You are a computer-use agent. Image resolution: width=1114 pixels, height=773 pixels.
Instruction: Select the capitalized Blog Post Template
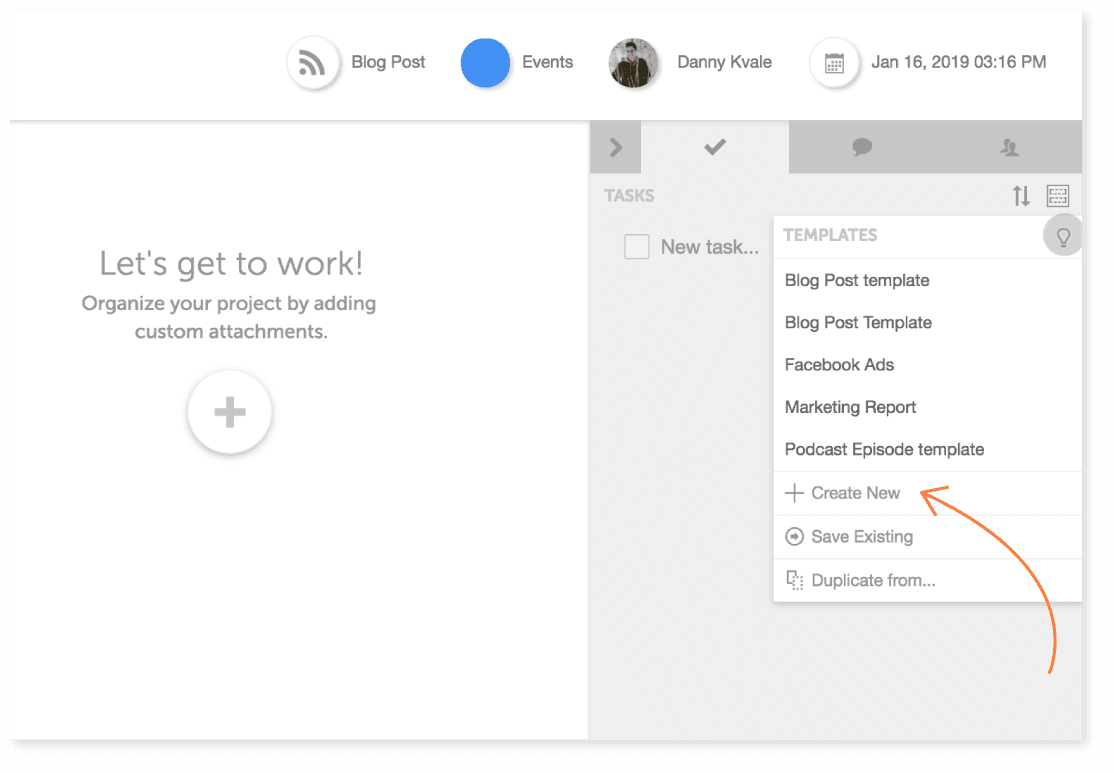[x=927, y=323]
